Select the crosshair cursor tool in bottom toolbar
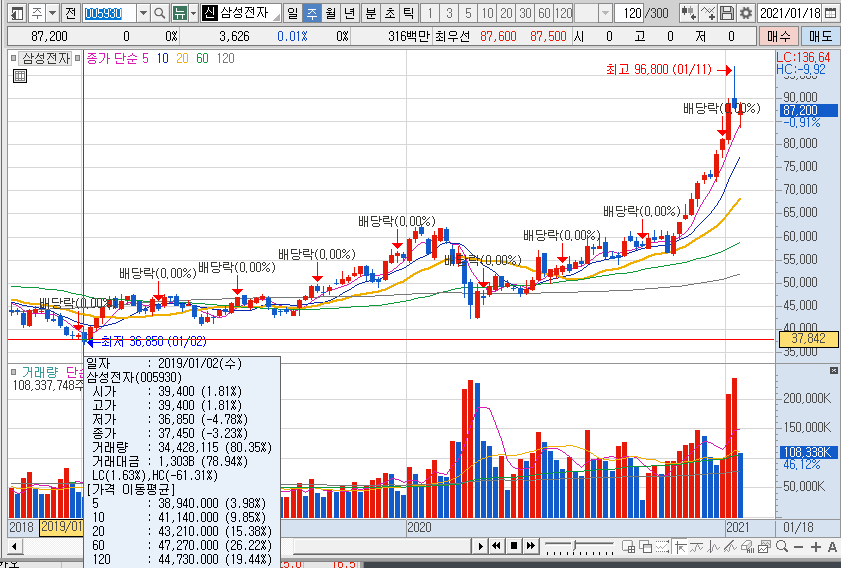 681,547
